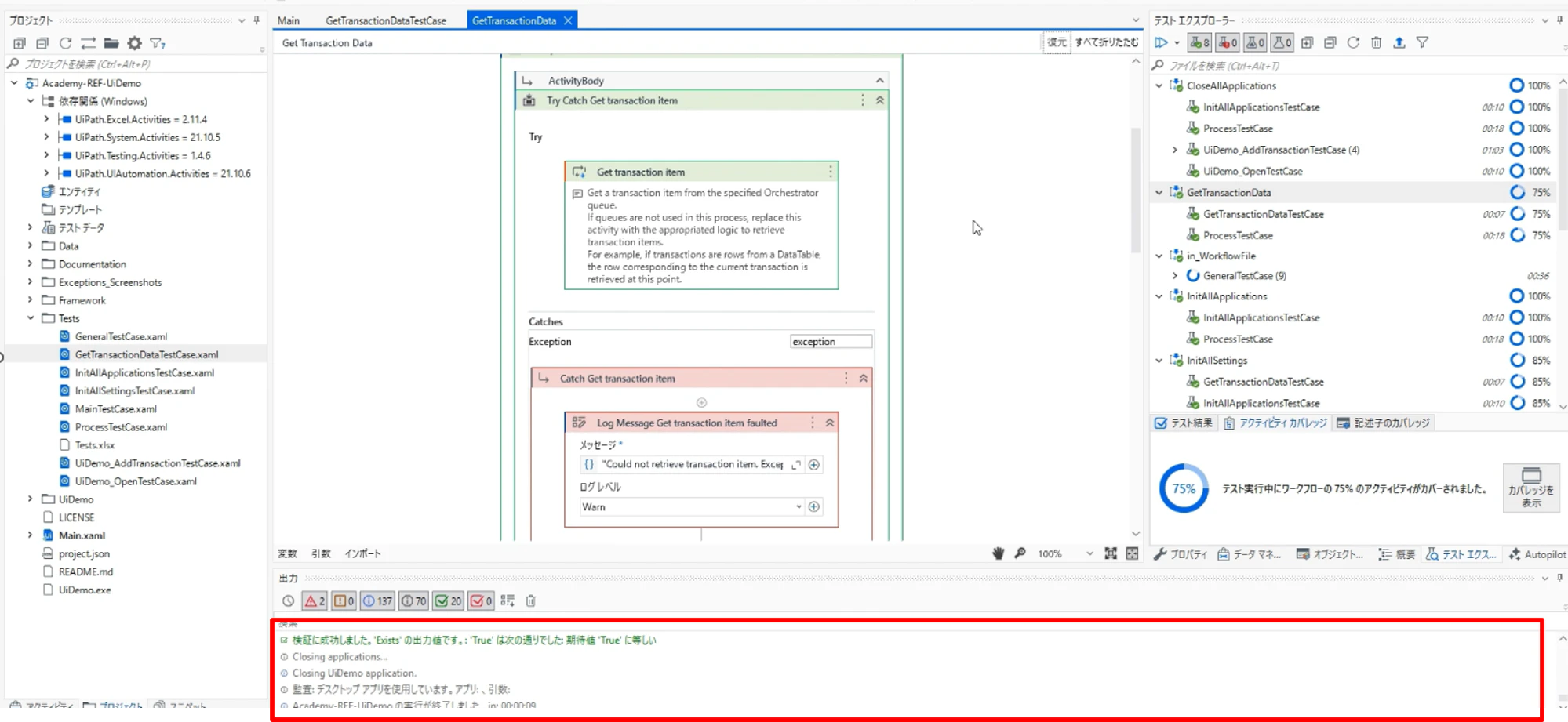1568x722 pixels.
Task: Click the 75% coverage progress ring
Action: [1184, 488]
